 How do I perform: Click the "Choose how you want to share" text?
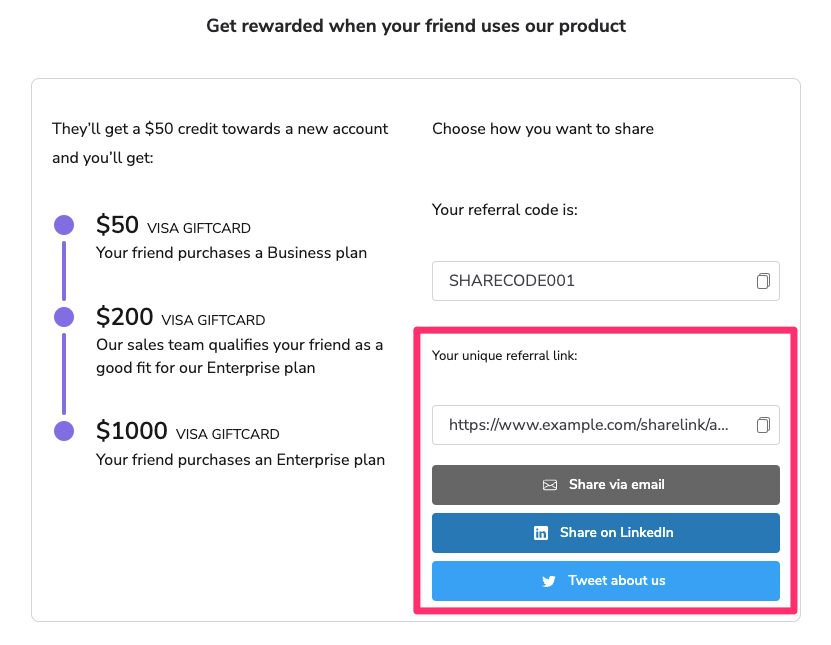(x=543, y=129)
